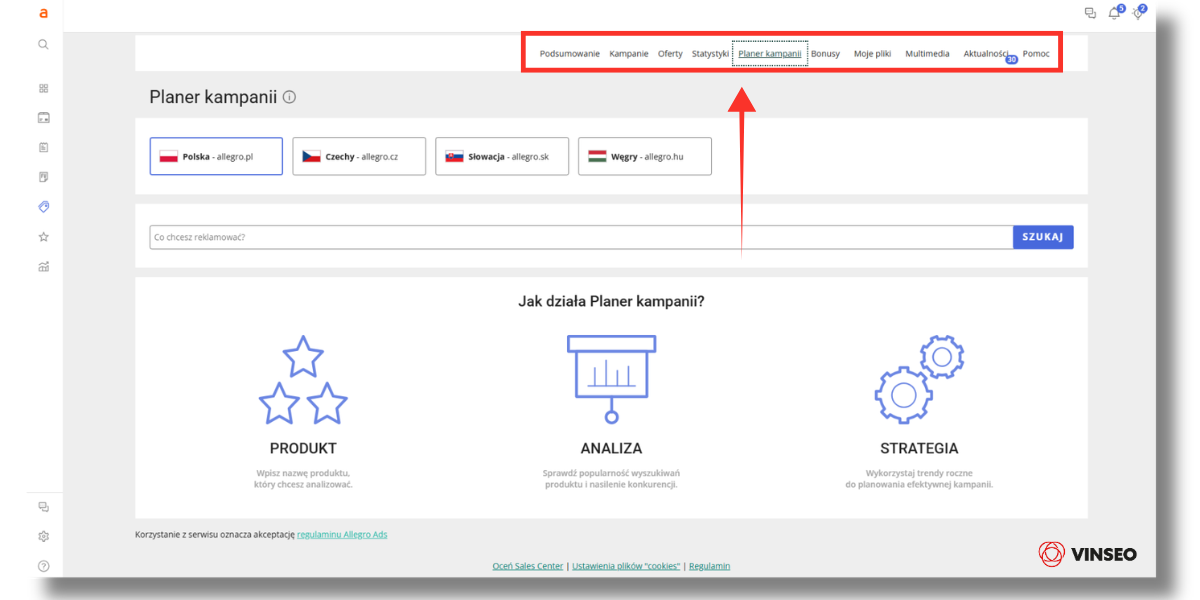This screenshot has width=1200, height=600.
Task: Switch to the Kampanie tab
Action: tap(629, 54)
